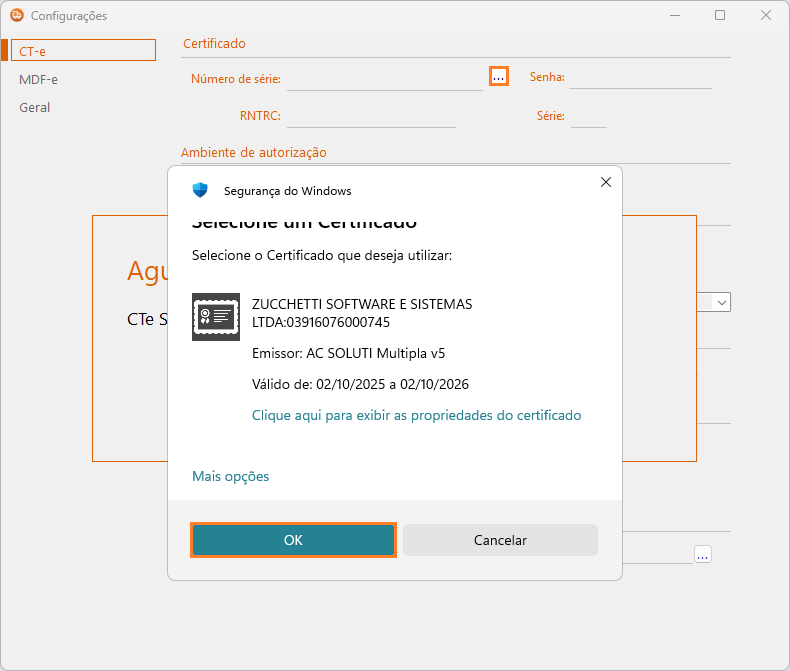Close the Segurança do Windows dialog

tap(605, 182)
